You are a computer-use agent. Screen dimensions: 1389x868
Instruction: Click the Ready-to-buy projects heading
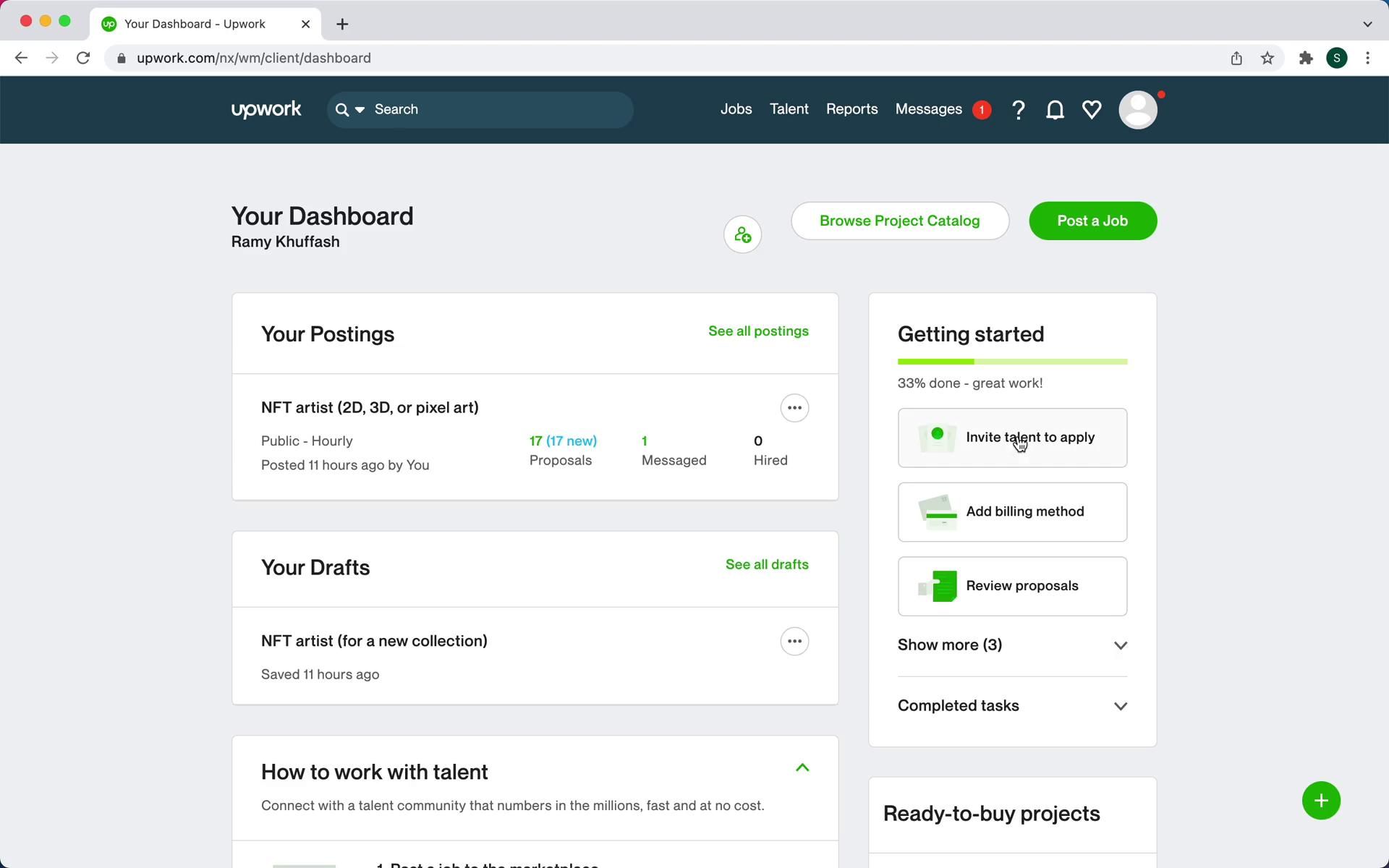coord(992,814)
